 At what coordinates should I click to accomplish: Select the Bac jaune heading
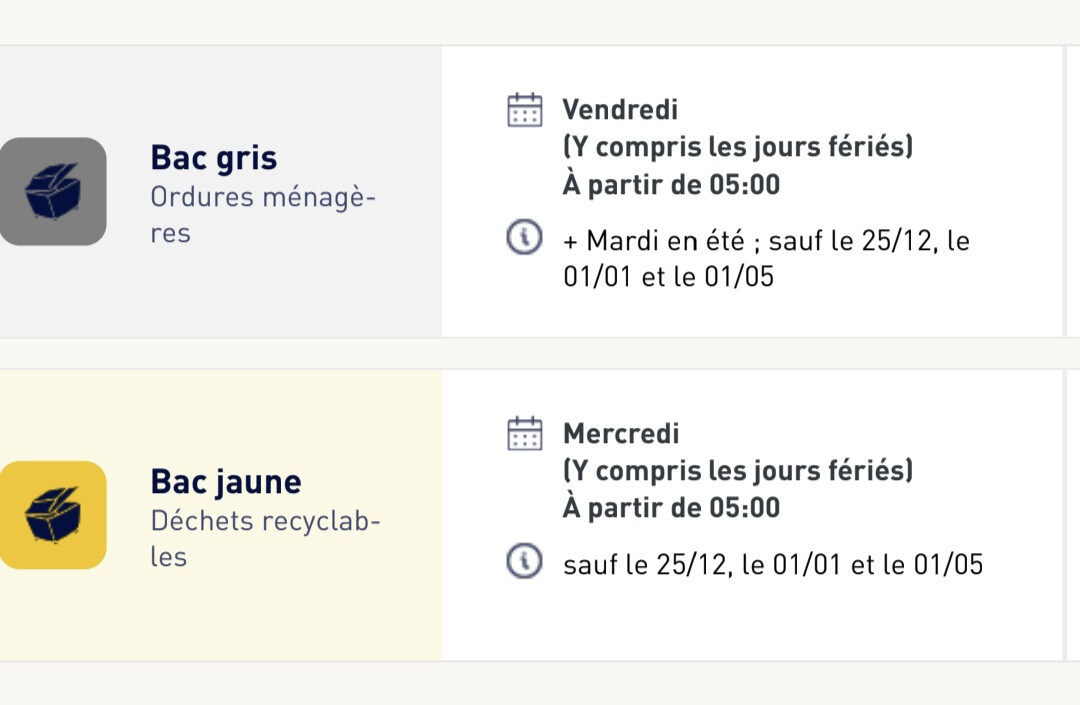(x=226, y=481)
